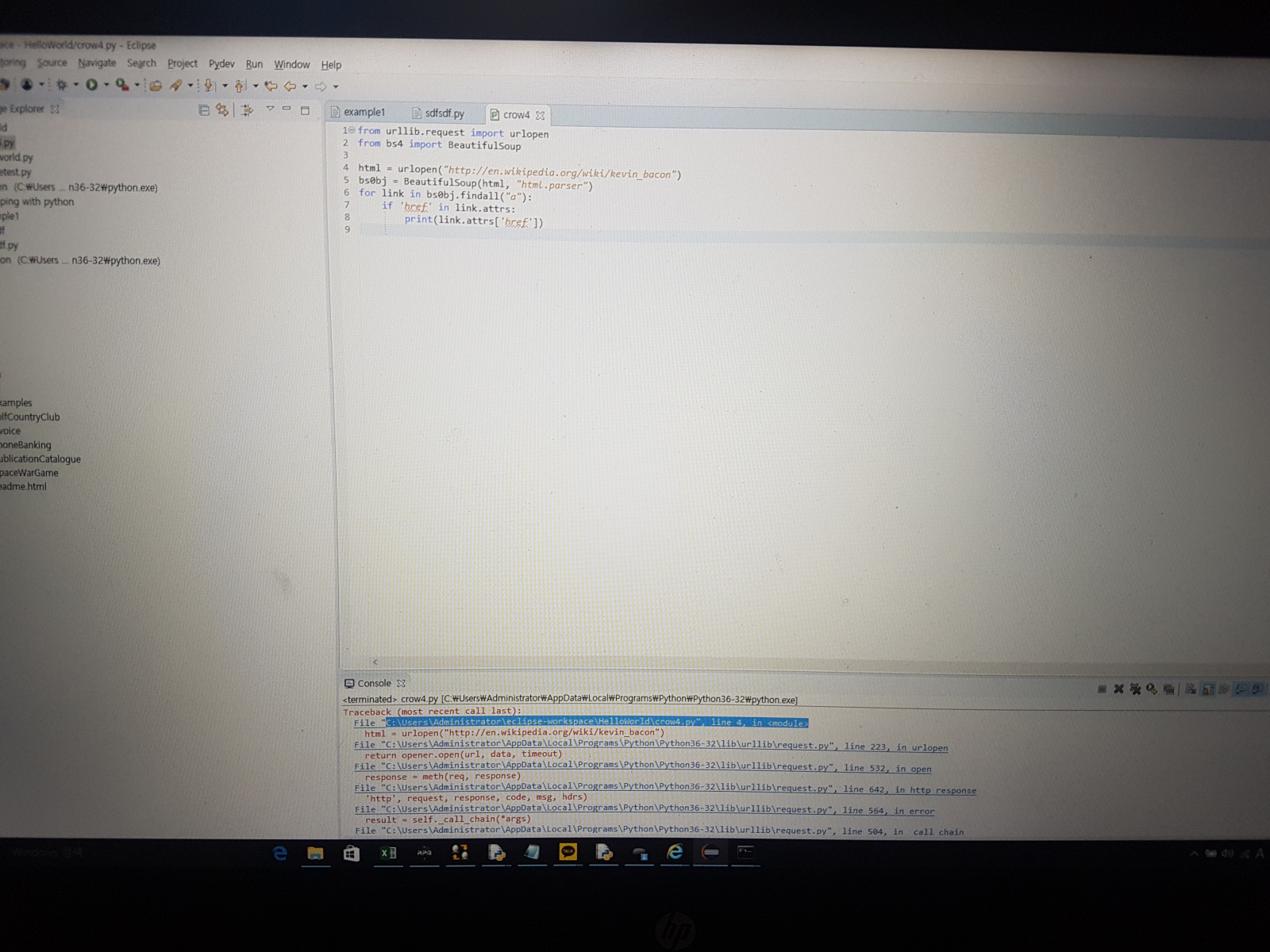The height and width of the screenshot is (952, 1270).
Task: Open the KakaoTalk icon in taskbar
Action: (x=568, y=852)
